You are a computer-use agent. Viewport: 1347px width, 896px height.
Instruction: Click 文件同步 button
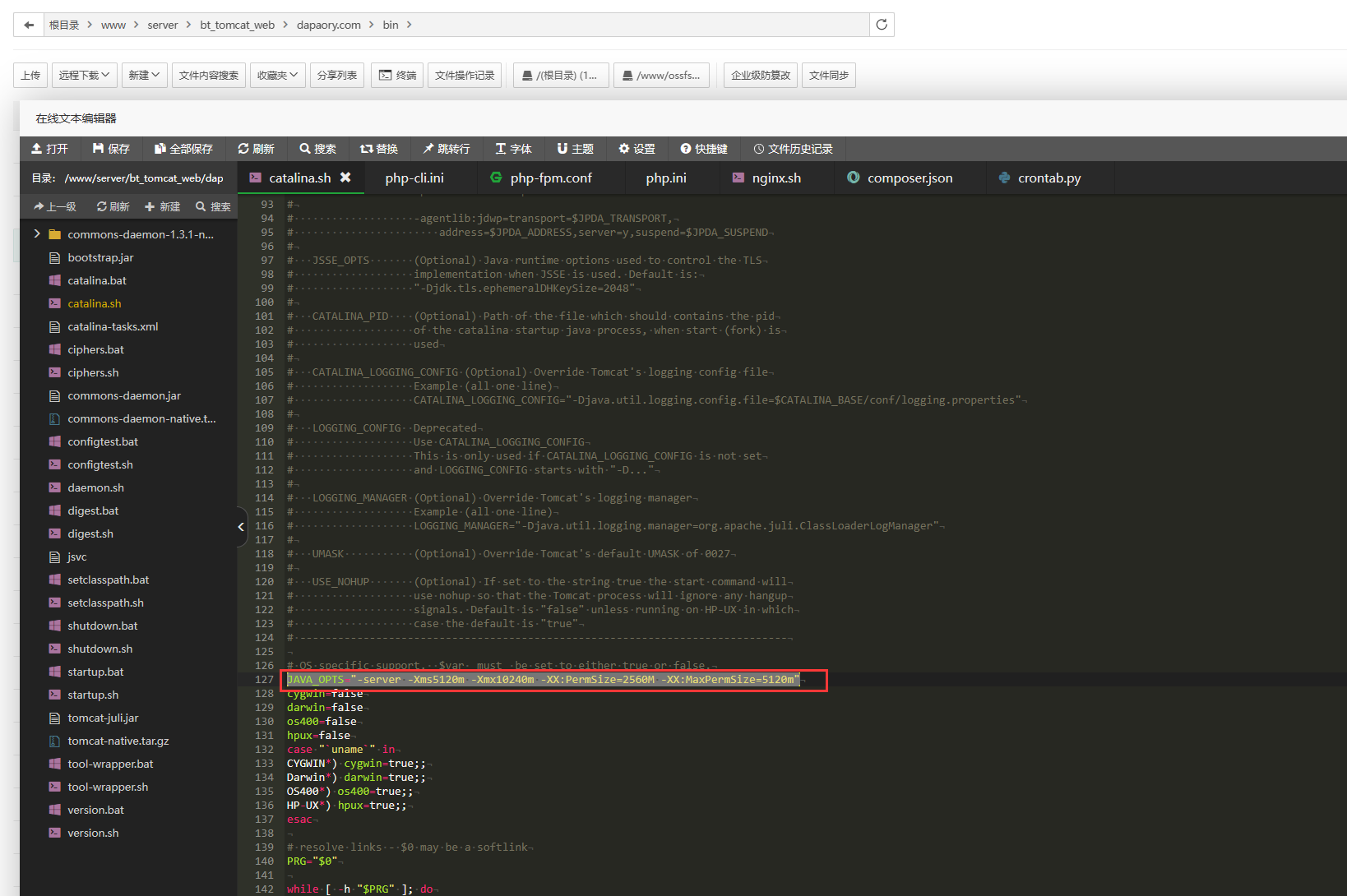coord(829,76)
